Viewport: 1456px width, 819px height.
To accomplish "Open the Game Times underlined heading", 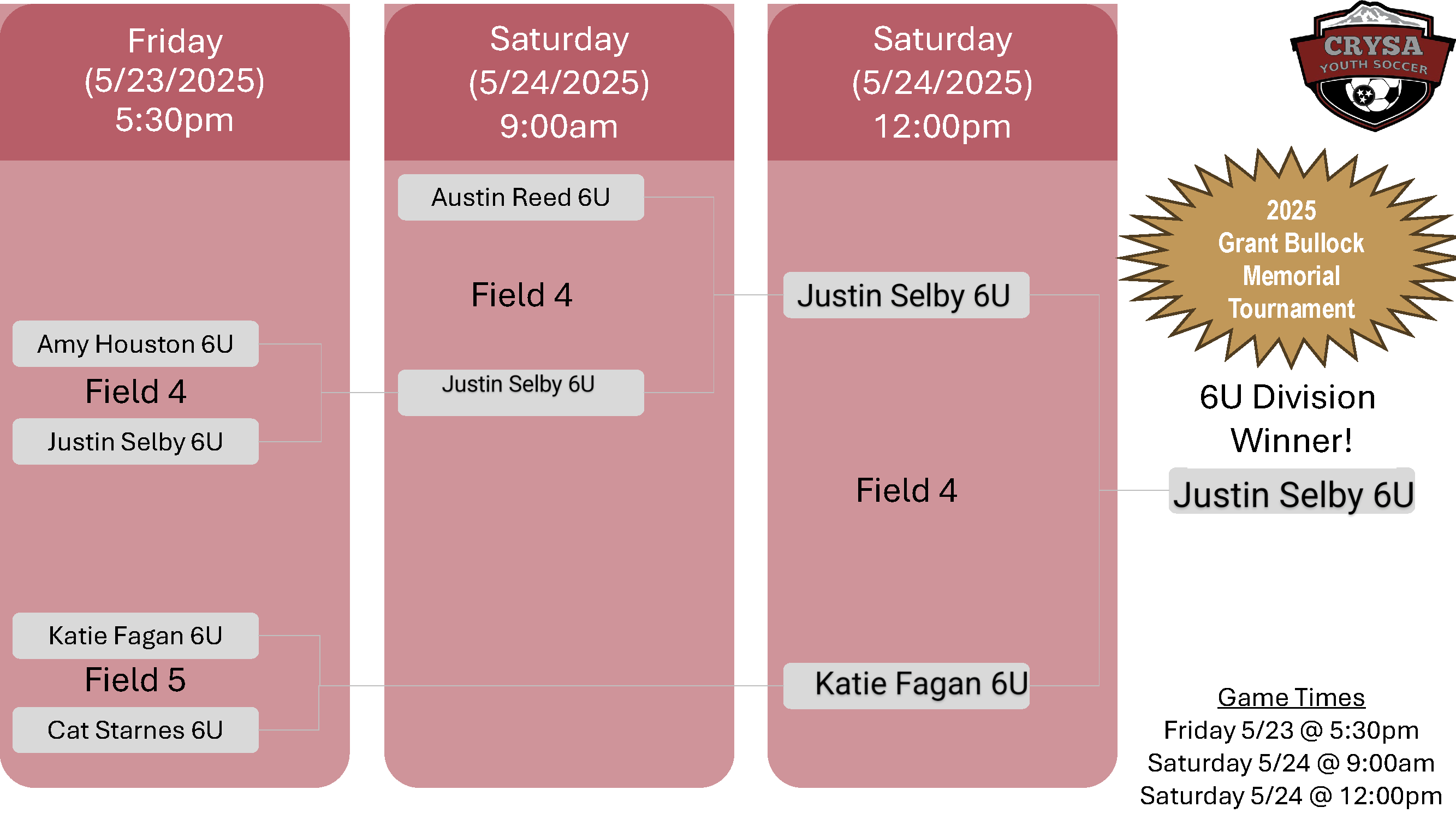I will click(1292, 698).
